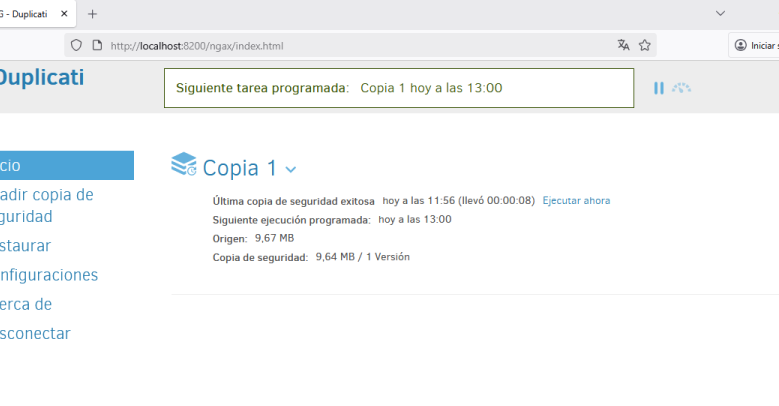Click the shield tracking protection icon
The height and width of the screenshot is (406, 779).
[x=76, y=46]
